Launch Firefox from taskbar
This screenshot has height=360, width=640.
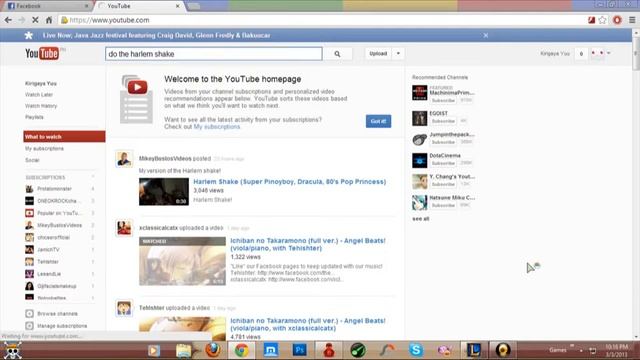click(213, 350)
